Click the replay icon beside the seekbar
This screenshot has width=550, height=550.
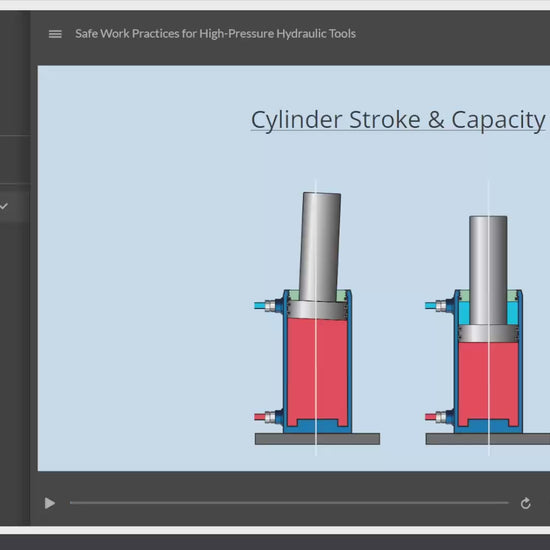pyautogui.click(x=525, y=503)
